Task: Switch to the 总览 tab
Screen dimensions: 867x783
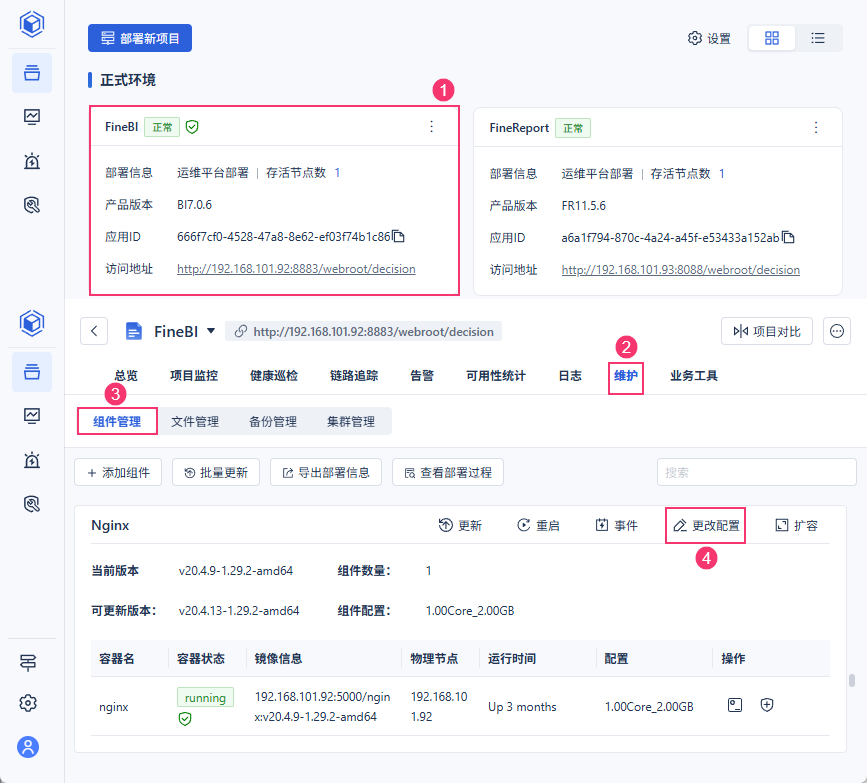Action: (x=126, y=376)
